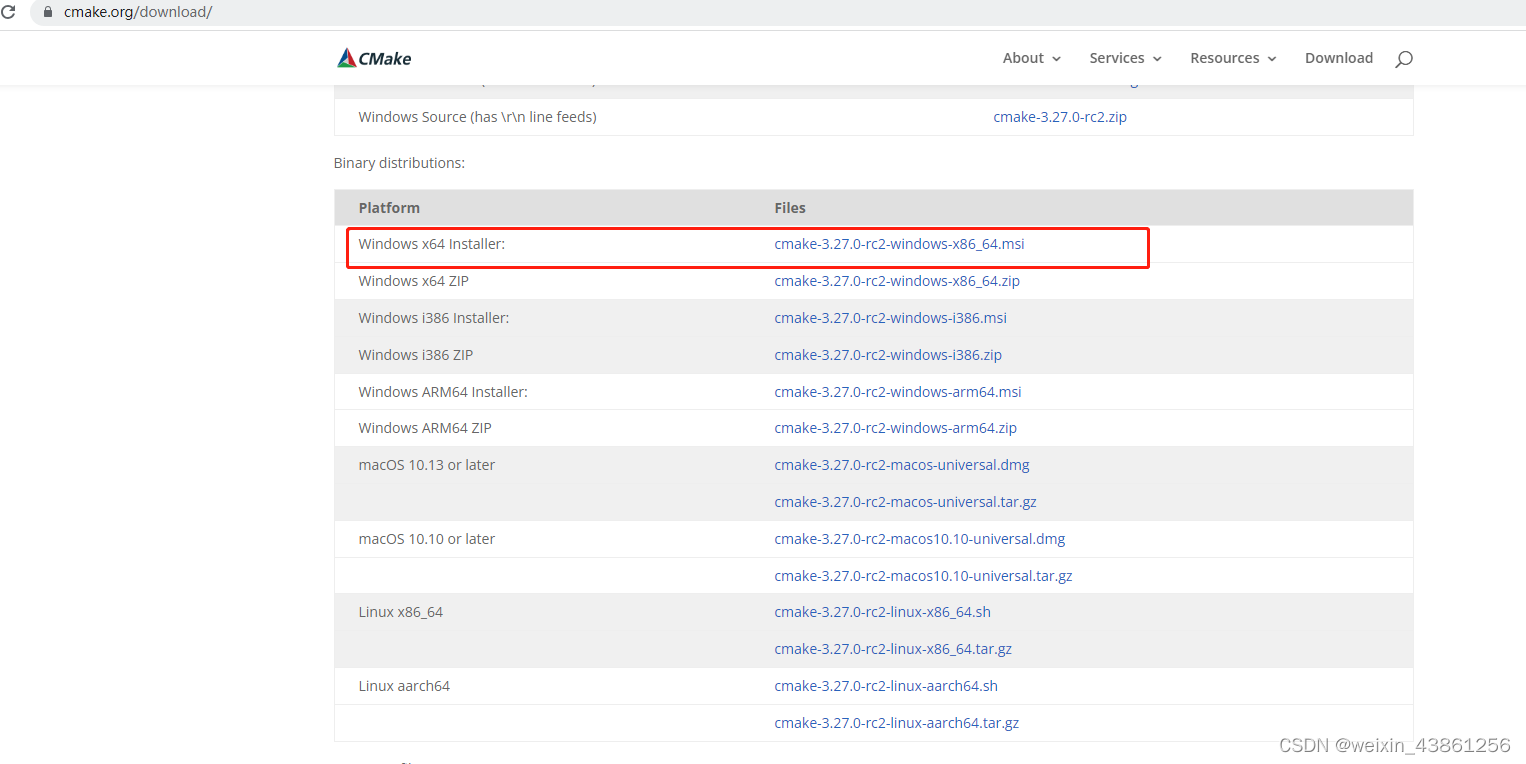Image resolution: width=1526 pixels, height=764 pixels.
Task: Download cmake-3.27.0-rc2-windows-arm64.zip
Action: (x=895, y=428)
